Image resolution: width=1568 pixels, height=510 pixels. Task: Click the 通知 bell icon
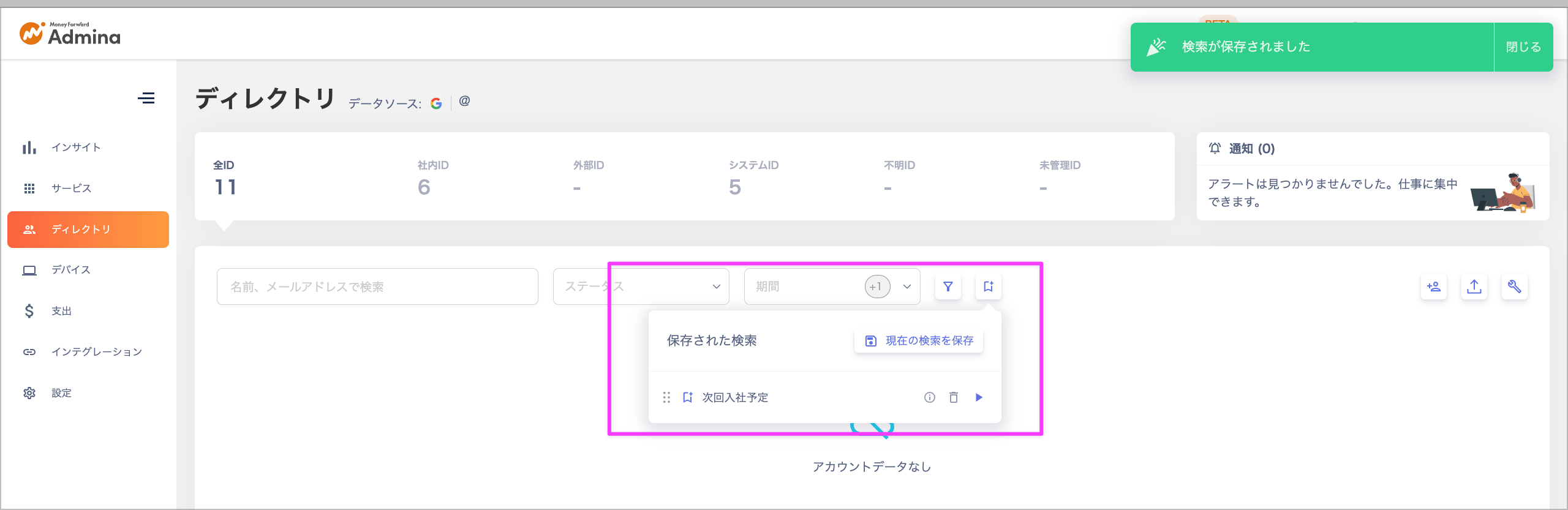(1215, 148)
